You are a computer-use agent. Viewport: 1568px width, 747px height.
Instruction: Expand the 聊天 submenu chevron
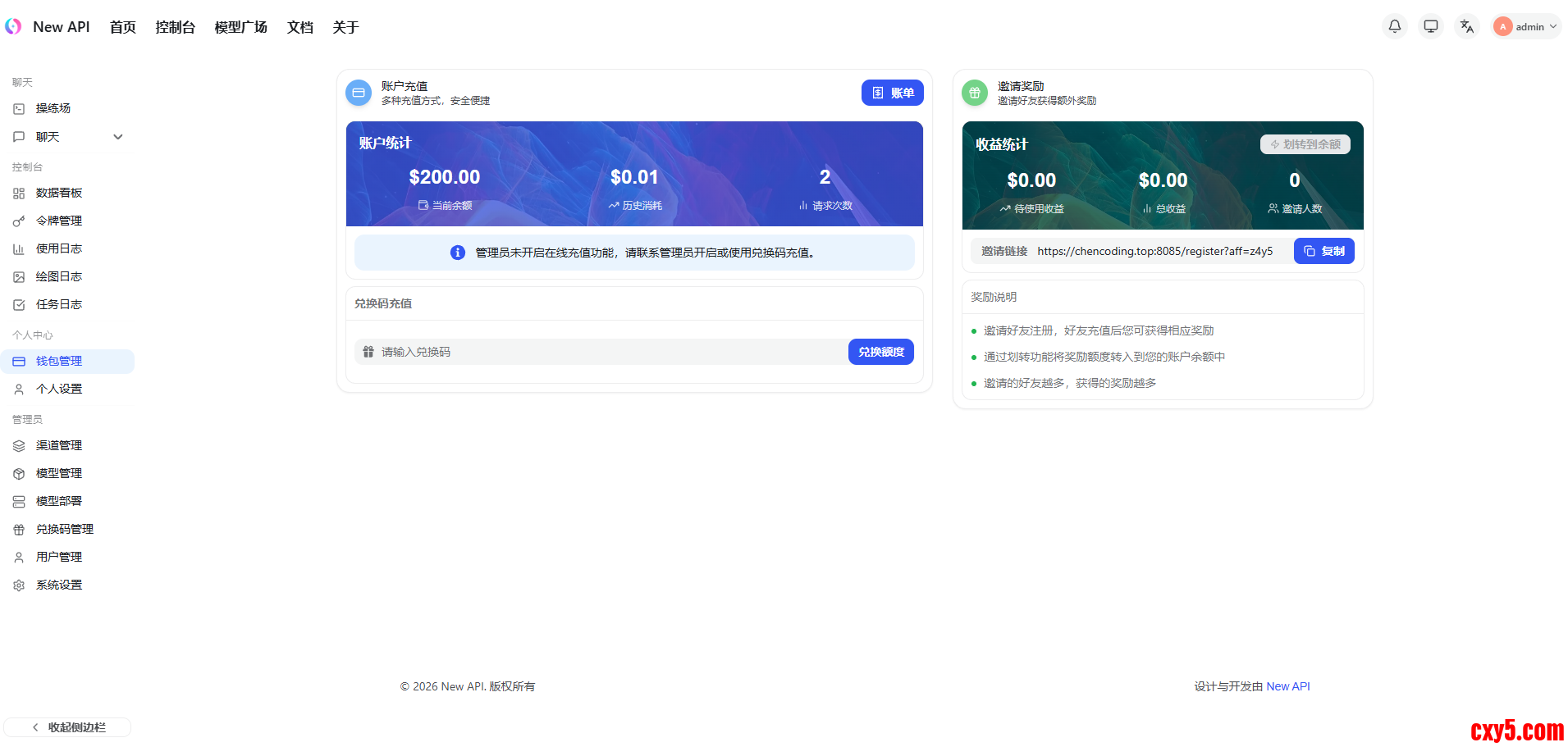(x=118, y=137)
